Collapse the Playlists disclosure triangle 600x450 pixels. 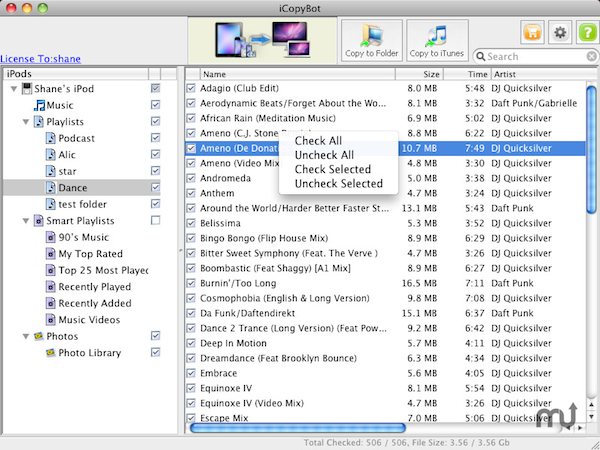click(x=26, y=122)
